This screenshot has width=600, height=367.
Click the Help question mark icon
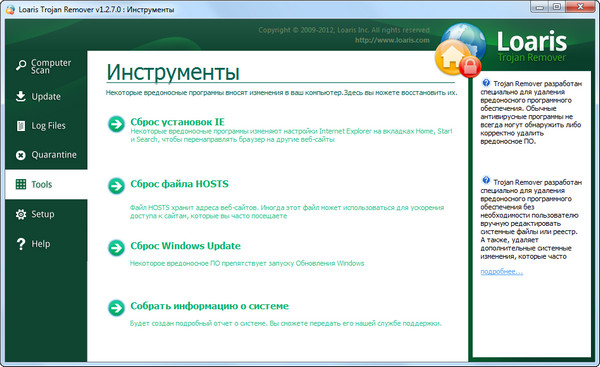[x=21, y=244]
